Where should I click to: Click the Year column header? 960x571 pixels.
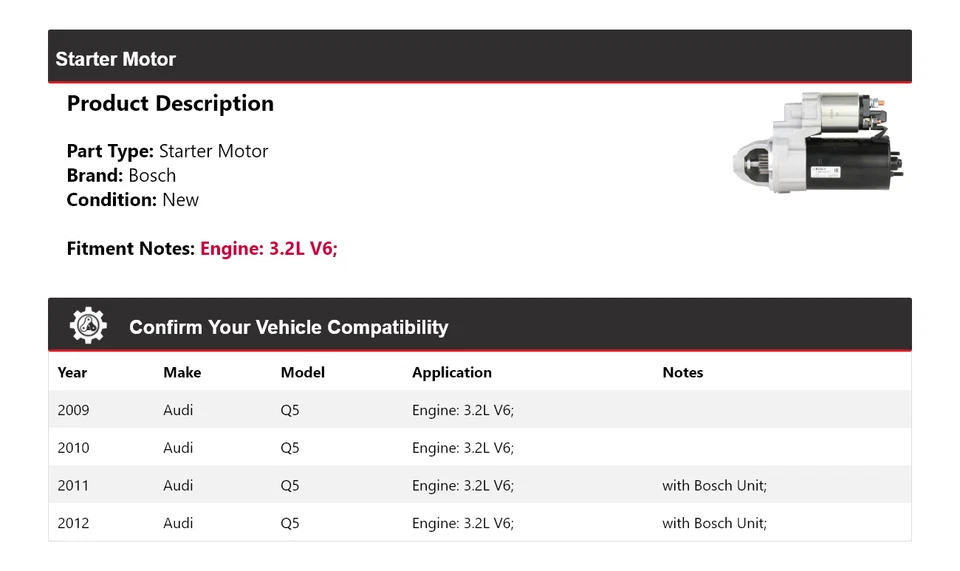(72, 372)
